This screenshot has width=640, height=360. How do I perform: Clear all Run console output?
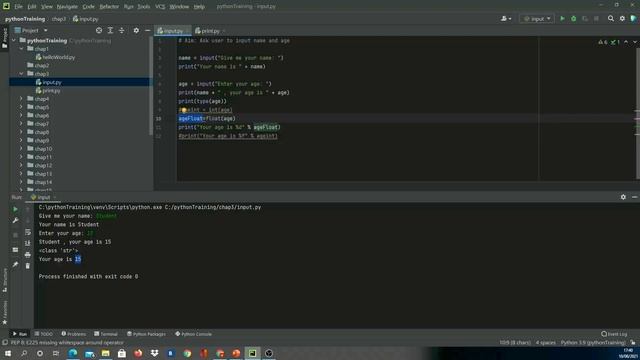(28, 266)
